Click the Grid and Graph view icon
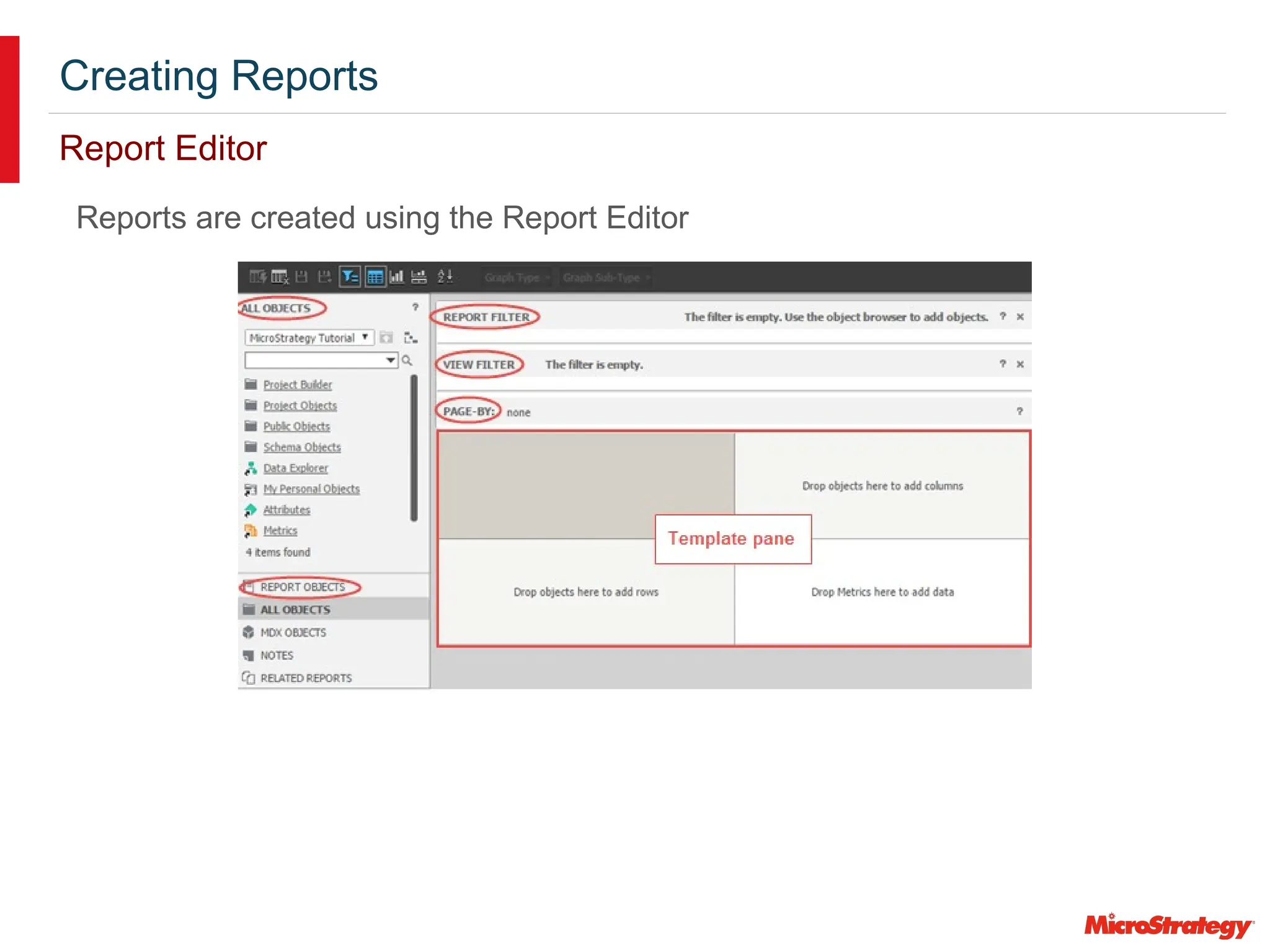1270x952 pixels. [x=419, y=277]
